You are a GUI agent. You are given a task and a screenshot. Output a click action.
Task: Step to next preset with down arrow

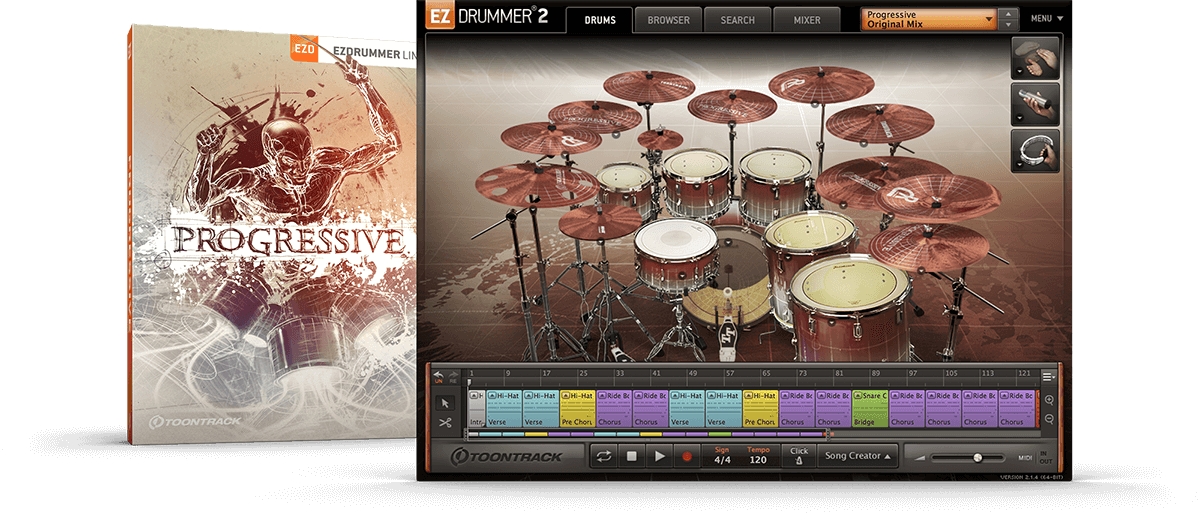click(1008, 25)
